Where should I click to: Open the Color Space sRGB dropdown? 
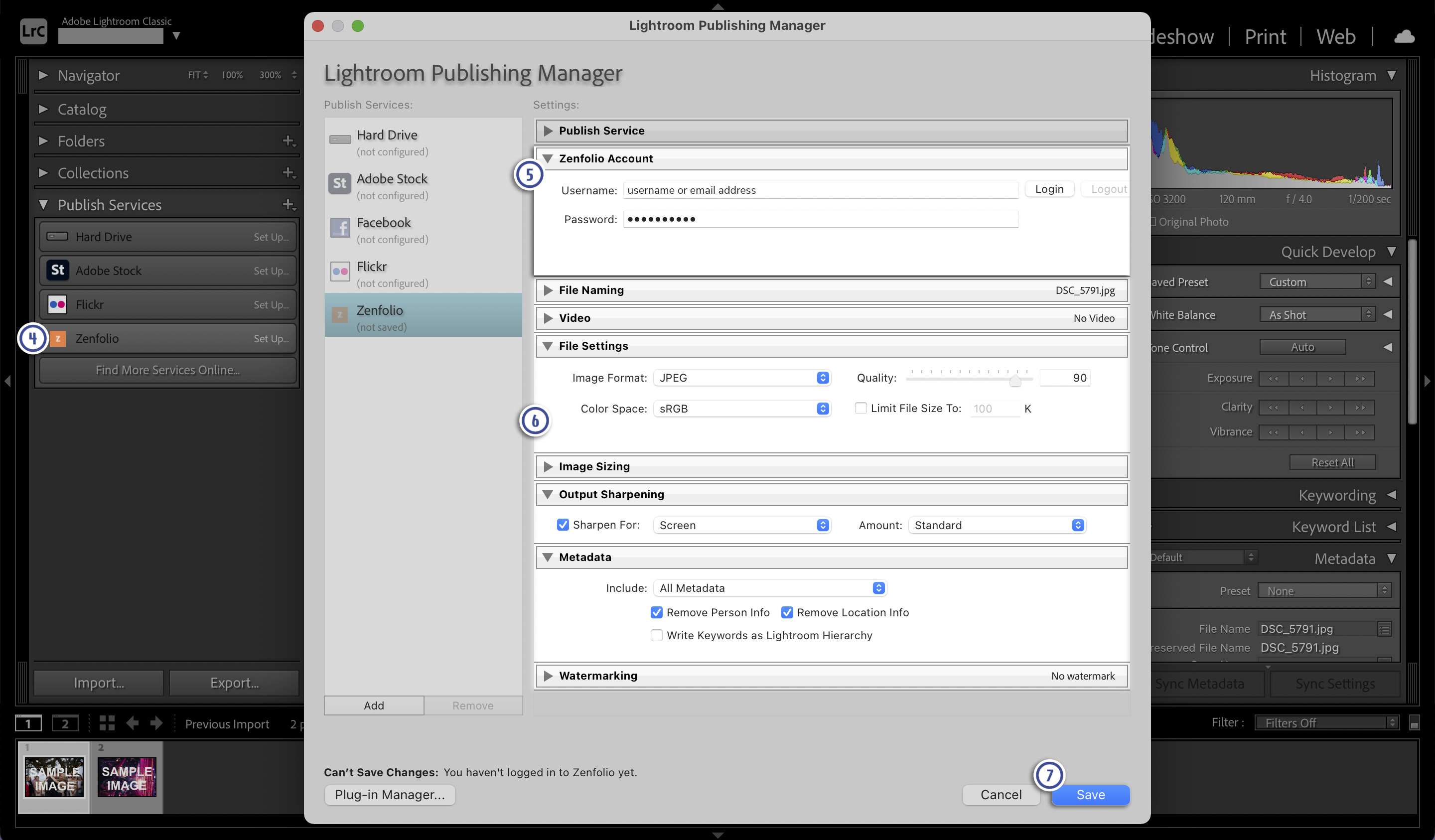click(x=742, y=409)
